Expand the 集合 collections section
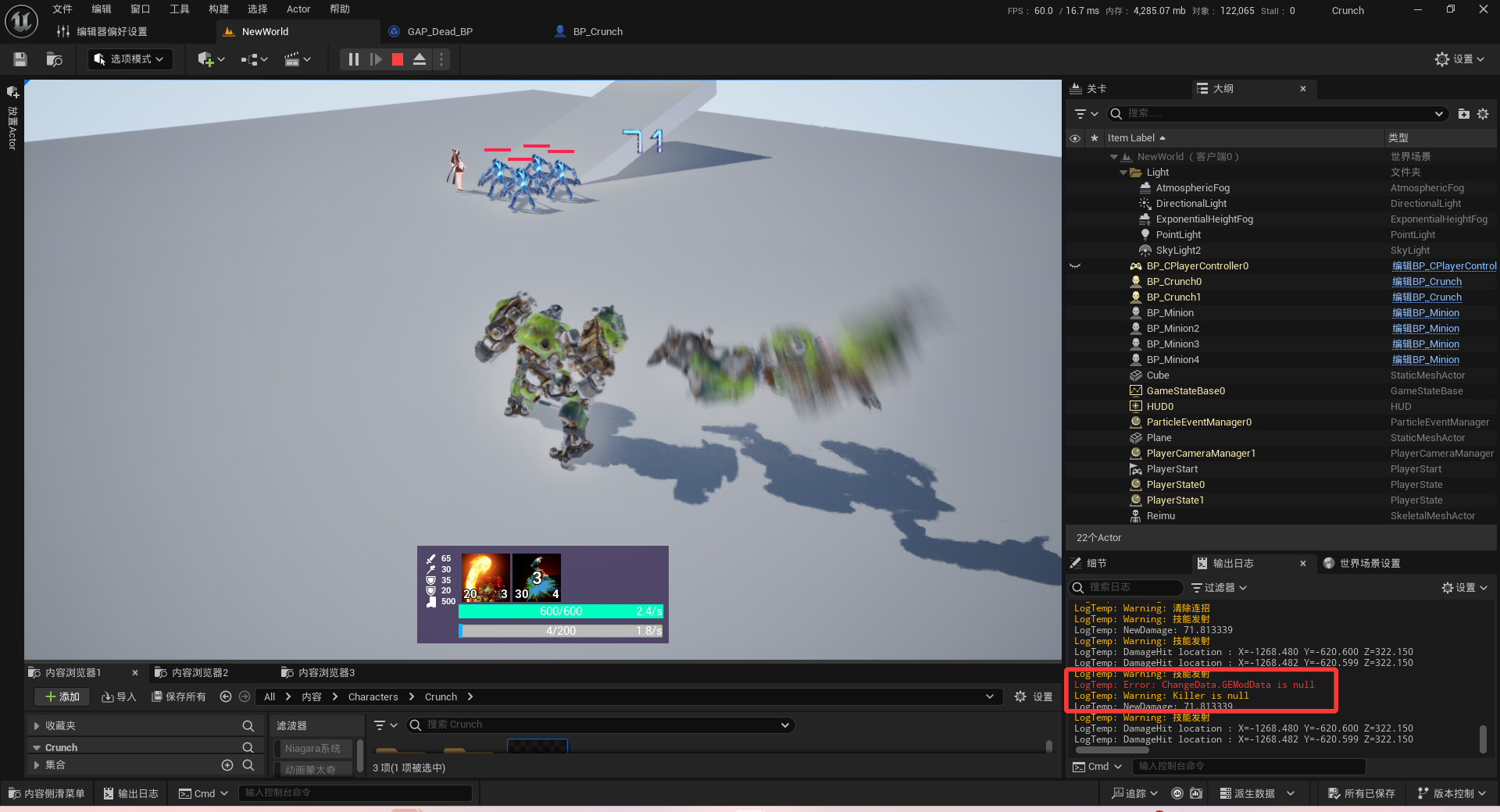 37,765
